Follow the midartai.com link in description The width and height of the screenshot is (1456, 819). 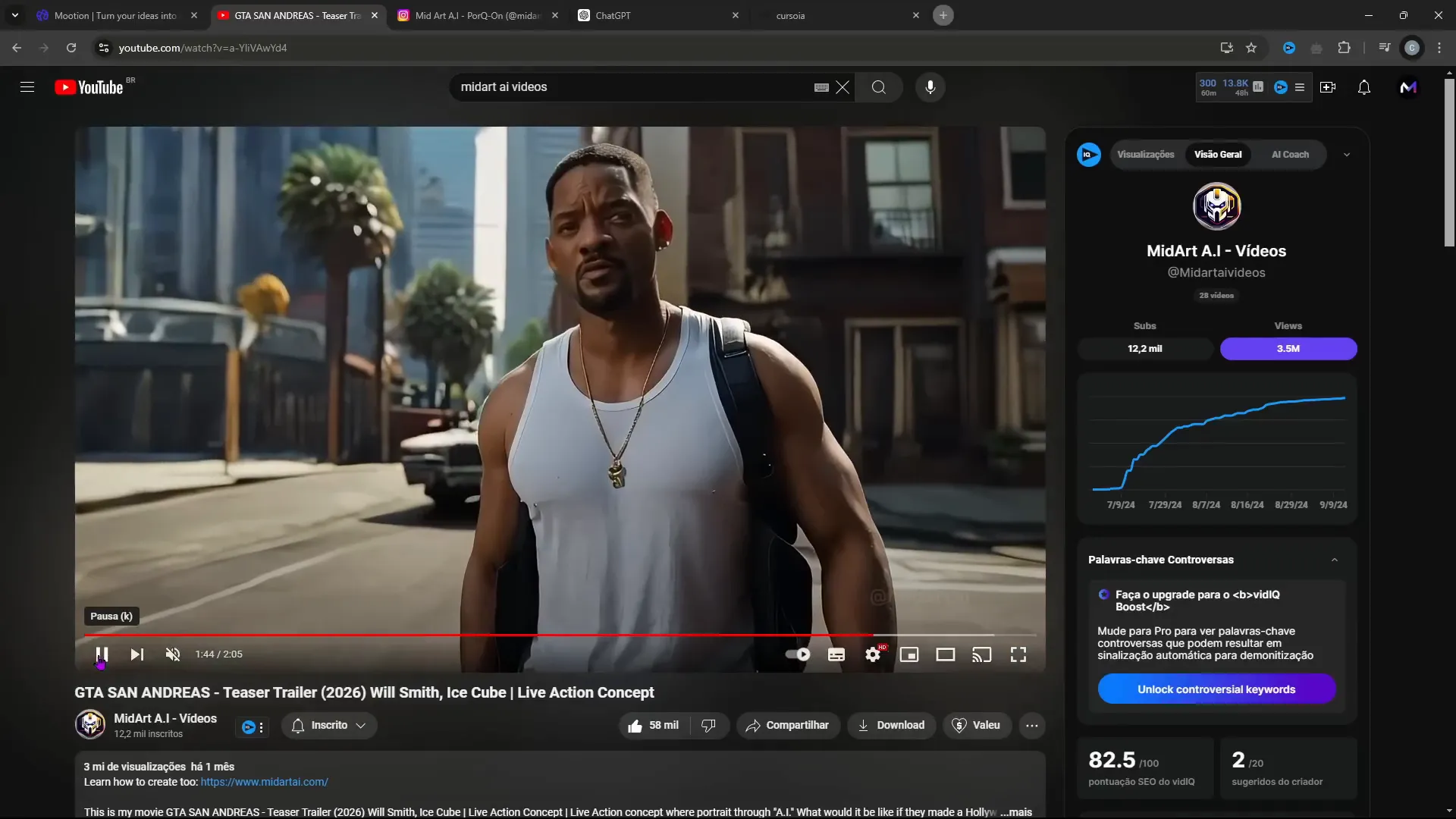264,782
